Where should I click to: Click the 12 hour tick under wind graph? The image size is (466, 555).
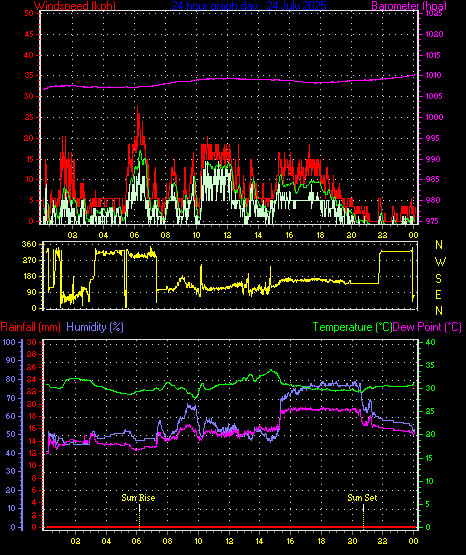tap(227, 235)
